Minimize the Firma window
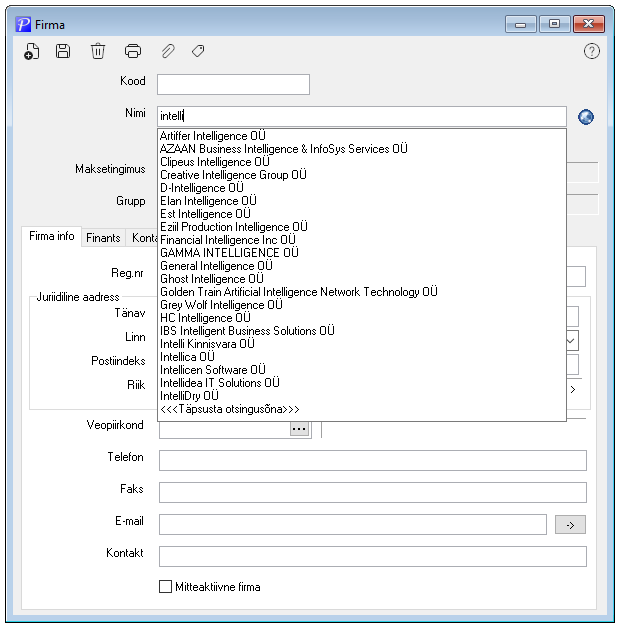Viewport: 619px width, 627px height. 520,24
